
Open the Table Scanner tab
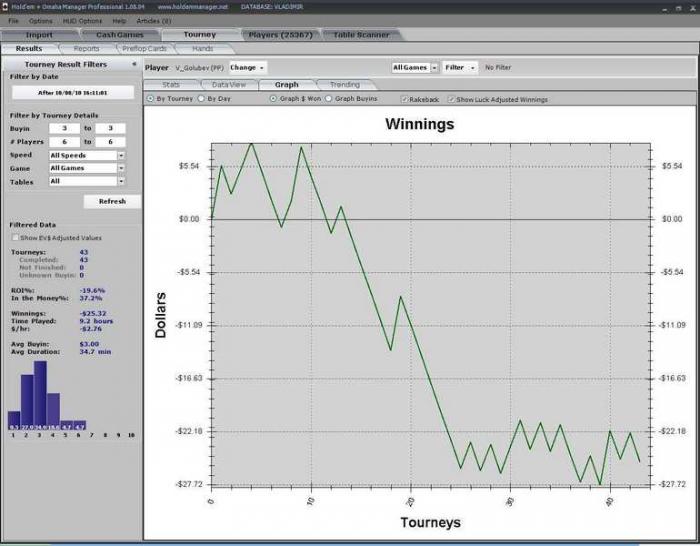(x=361, y=35)
